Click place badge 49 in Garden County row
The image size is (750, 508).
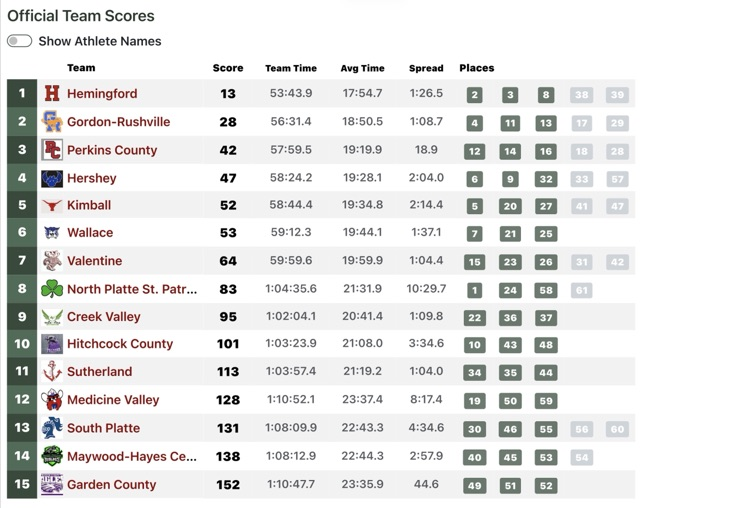[474, 486]
